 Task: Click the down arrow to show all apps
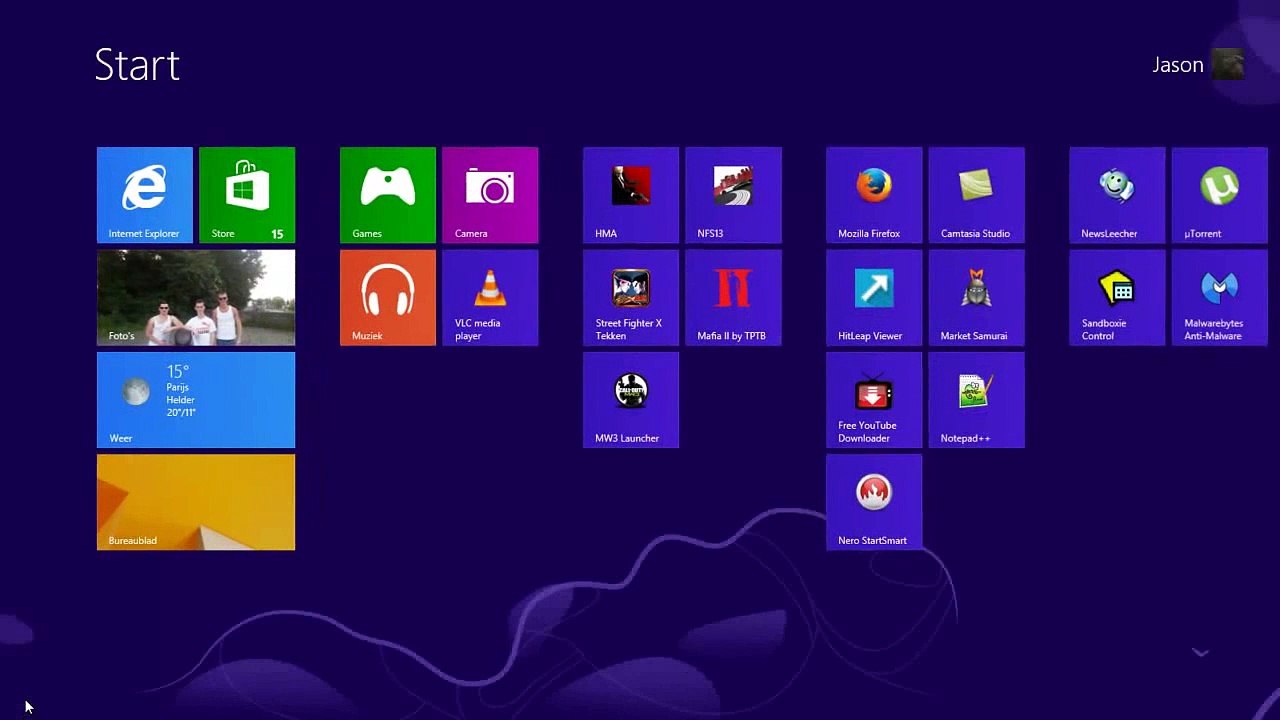point(1200,652)
